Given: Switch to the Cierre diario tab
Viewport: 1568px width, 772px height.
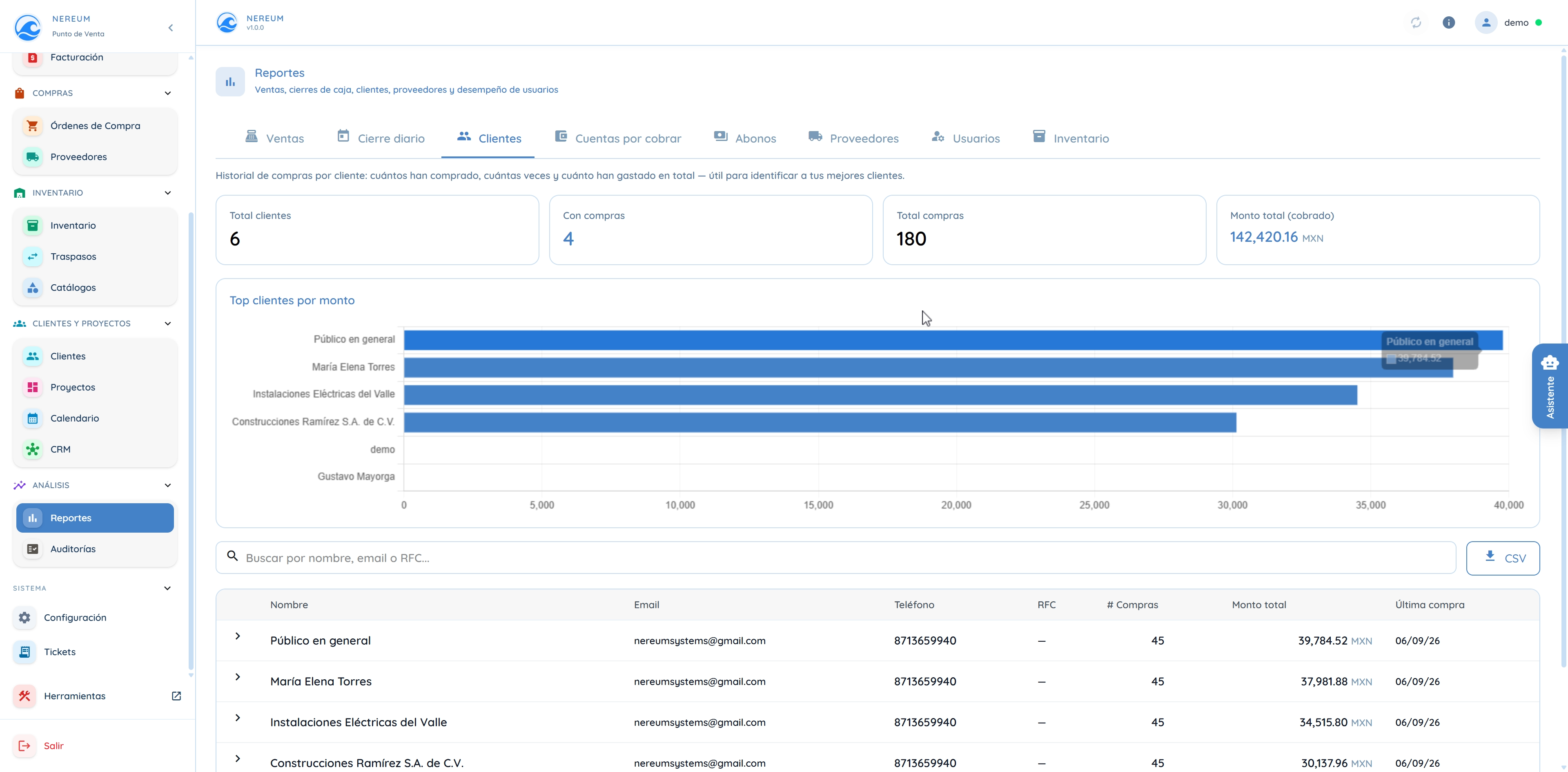Looking at the screenshot, I should [x=381, y=138].
